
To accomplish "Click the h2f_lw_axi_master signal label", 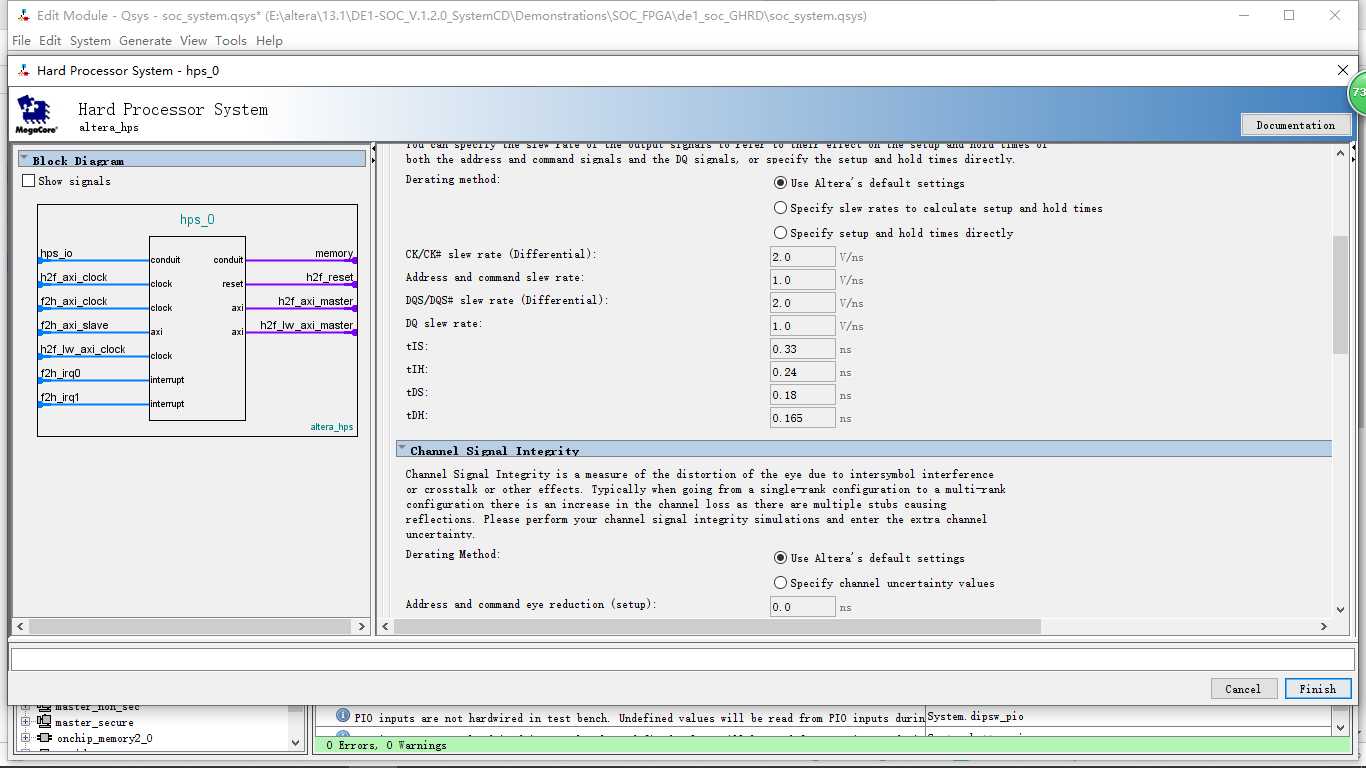I will coord(307,326).
